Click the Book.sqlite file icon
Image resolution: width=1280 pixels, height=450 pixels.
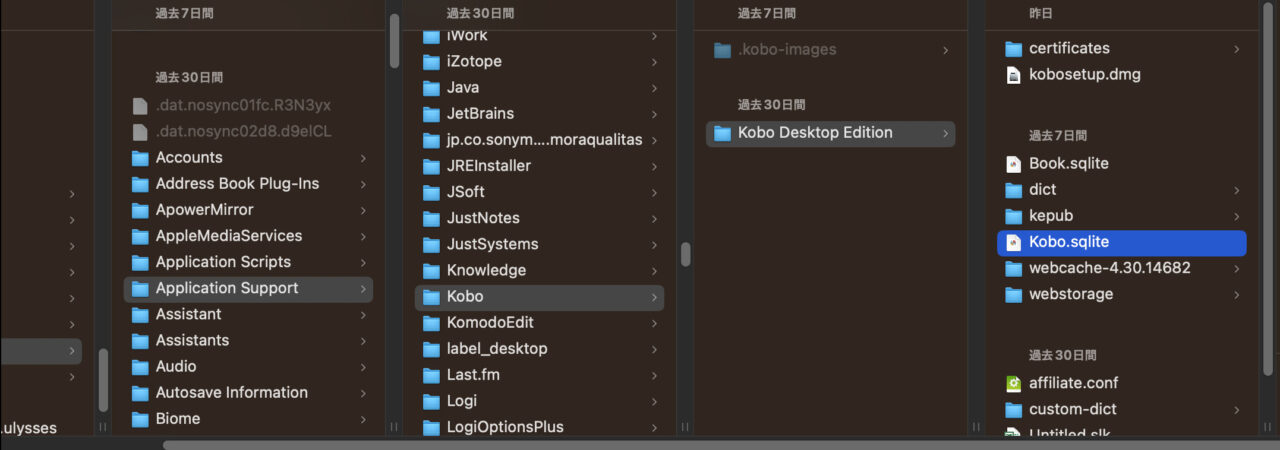tap(1013, 163)
